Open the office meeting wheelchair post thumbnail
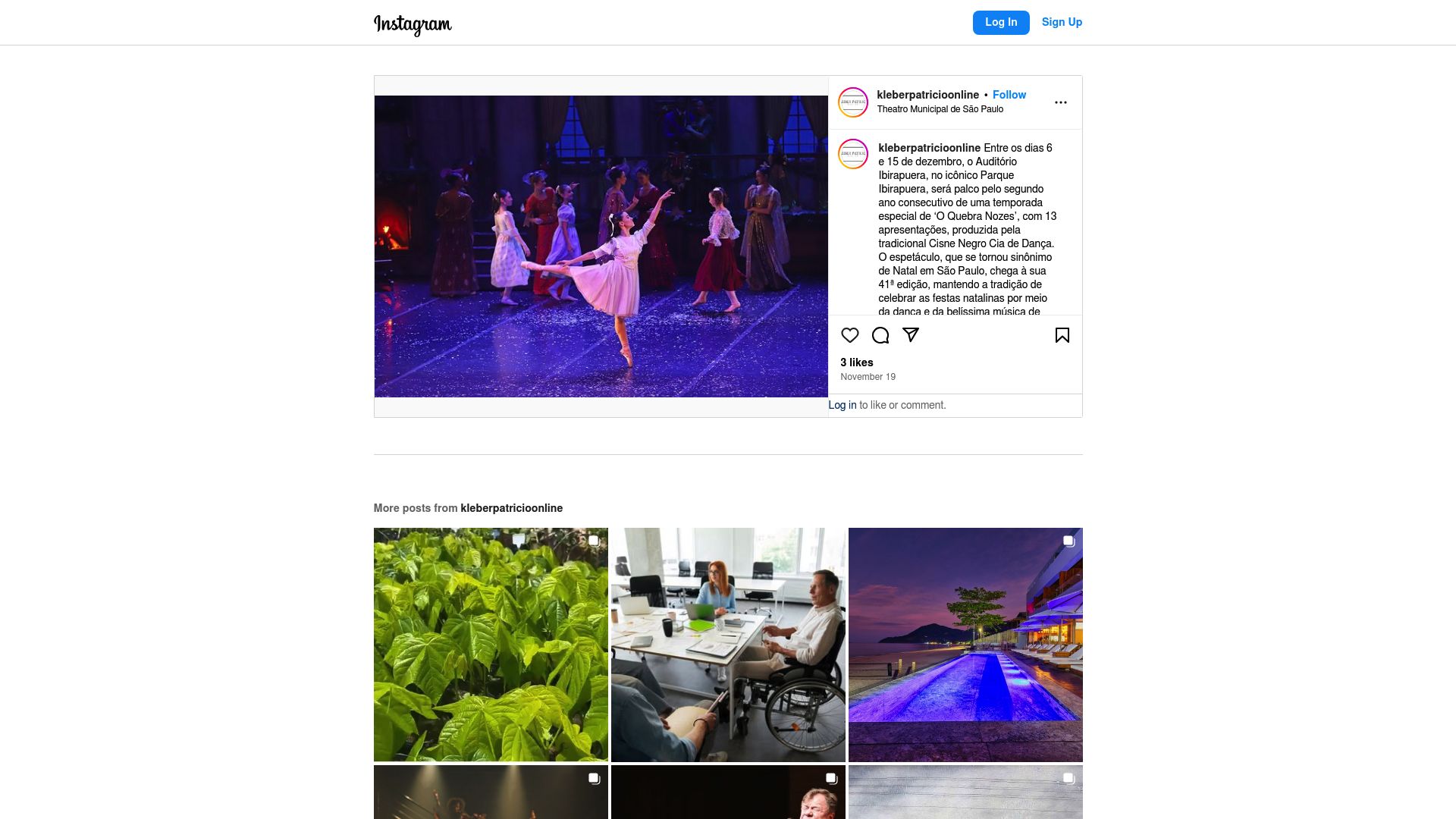Screen dimensions: 1456x819 click(x=728, y=645)
